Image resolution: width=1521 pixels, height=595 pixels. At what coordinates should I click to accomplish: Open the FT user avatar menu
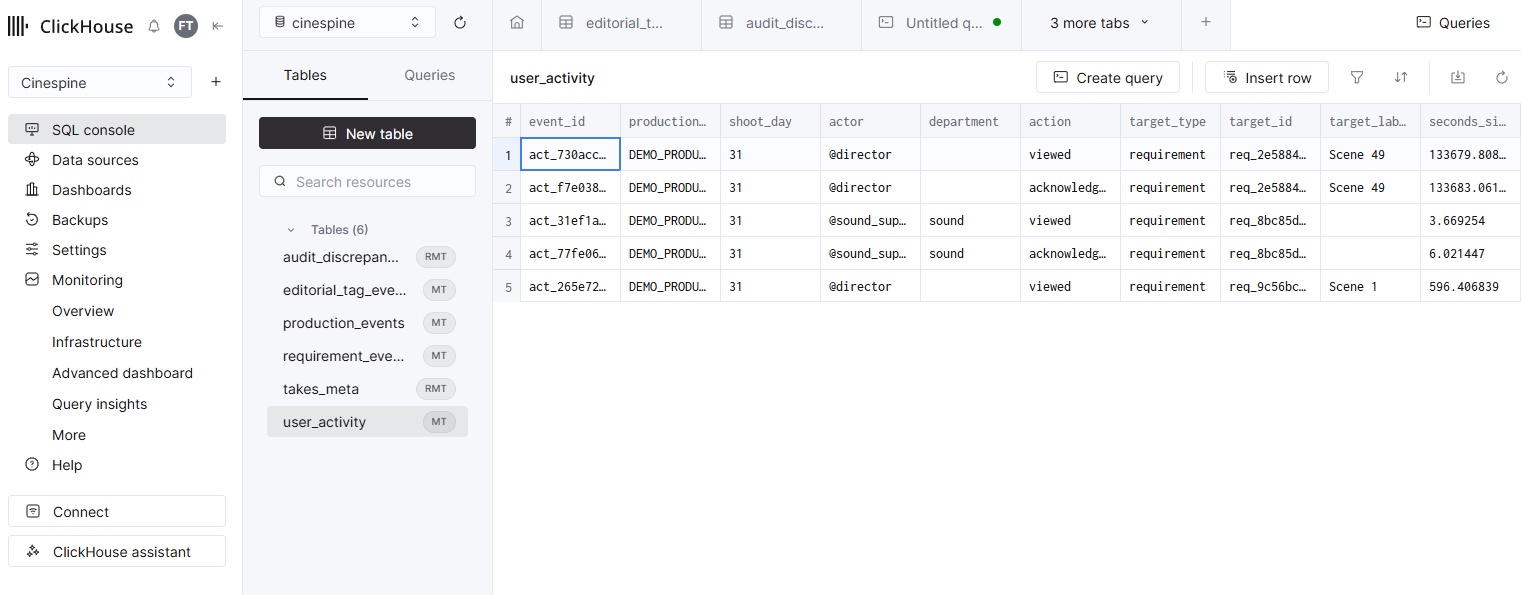click(x=186, y=26)
